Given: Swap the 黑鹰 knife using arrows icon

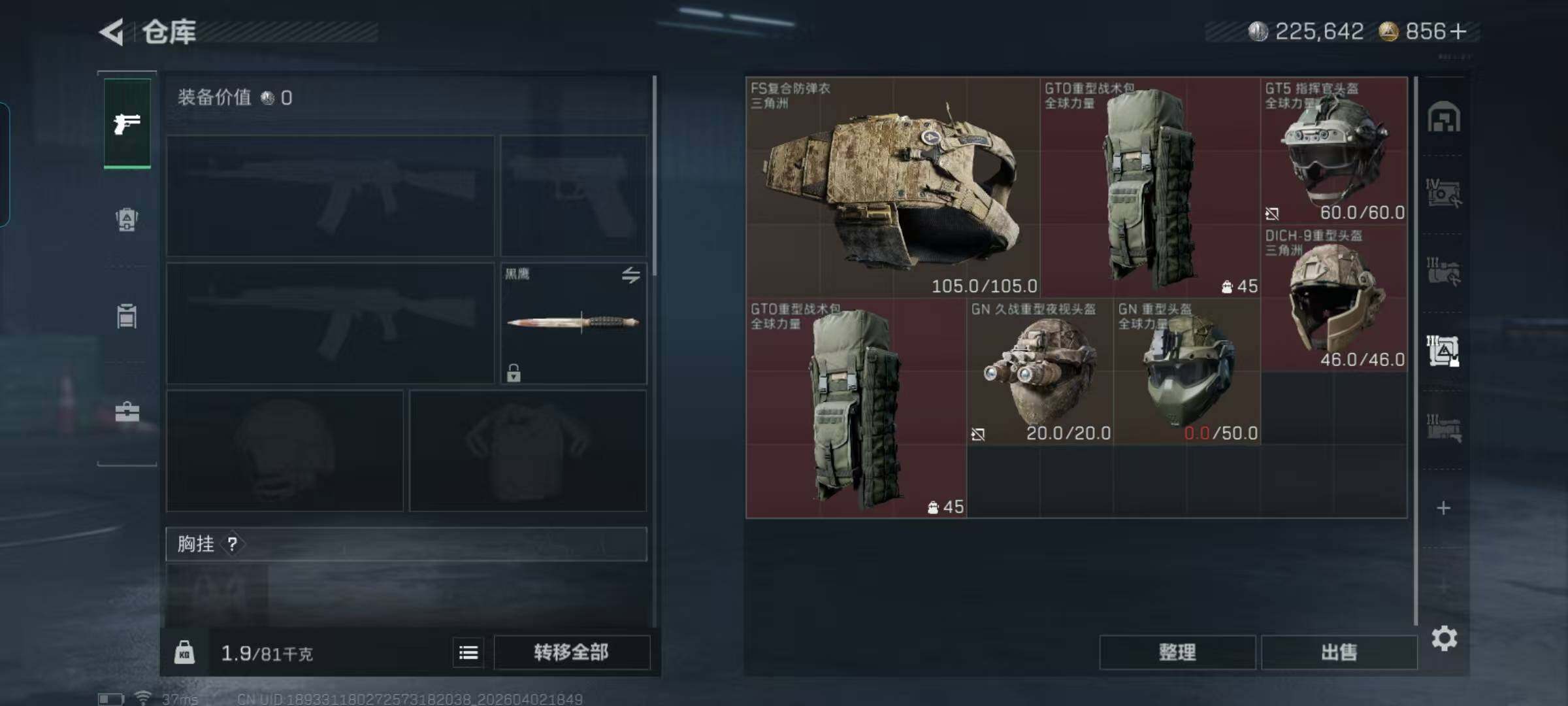Looking at the screenshot, I should pos(630,275).
